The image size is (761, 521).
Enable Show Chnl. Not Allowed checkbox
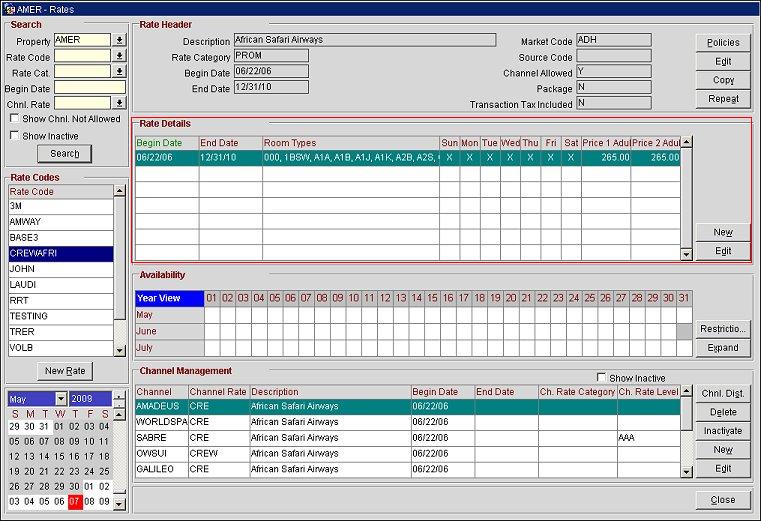coord(14,119)
